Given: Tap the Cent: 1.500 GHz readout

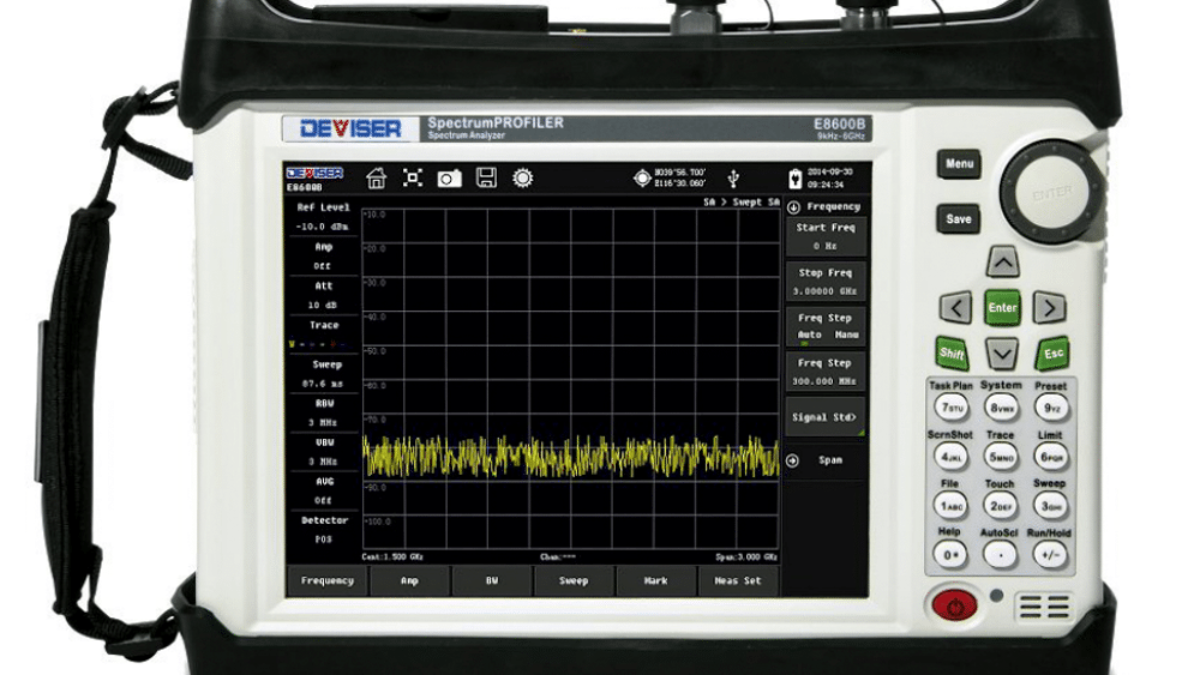Looking at the screenshot, I should [x=392, y=556].
